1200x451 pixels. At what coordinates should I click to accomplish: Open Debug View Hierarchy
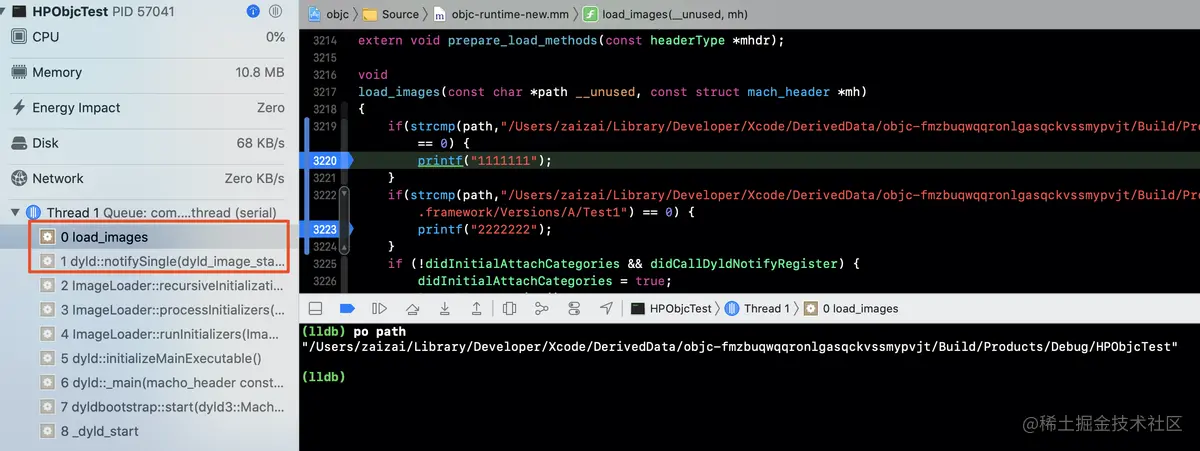point(509,308)
